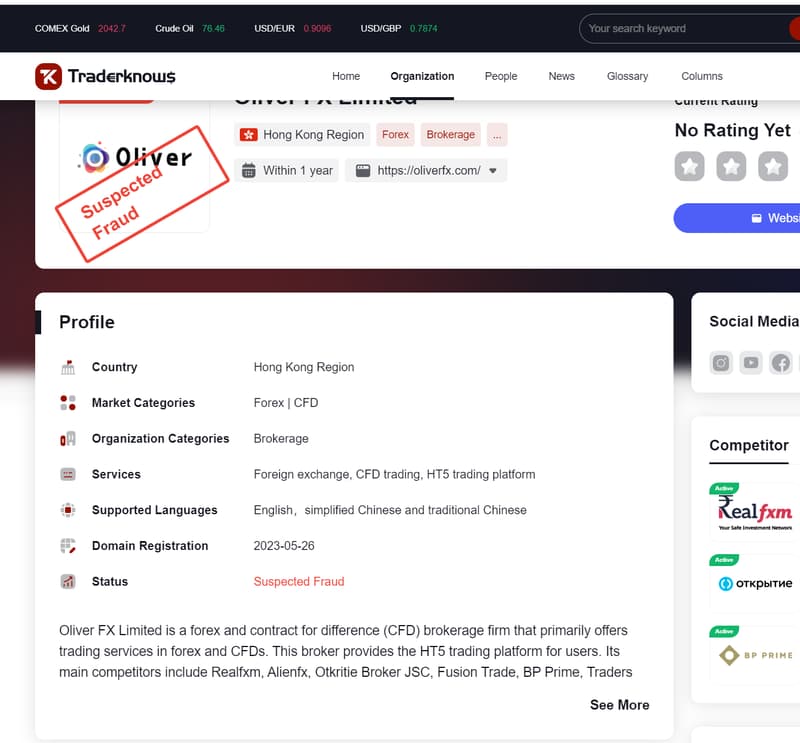The height and width of the screenshot is (743, 800).
Task: Select the Forex tag
Action: [395, 135]
